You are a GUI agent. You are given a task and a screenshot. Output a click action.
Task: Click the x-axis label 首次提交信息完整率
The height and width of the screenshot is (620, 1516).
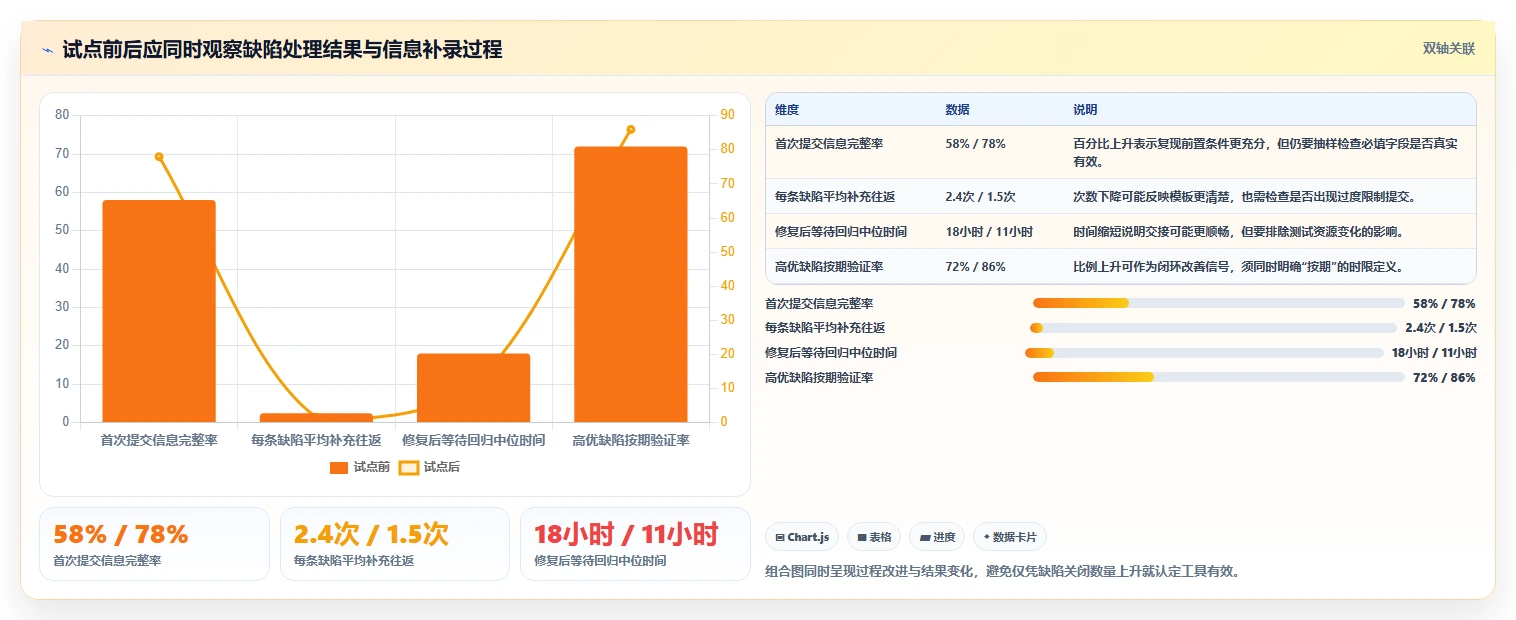pyautogui.click(x=159, y=440)
